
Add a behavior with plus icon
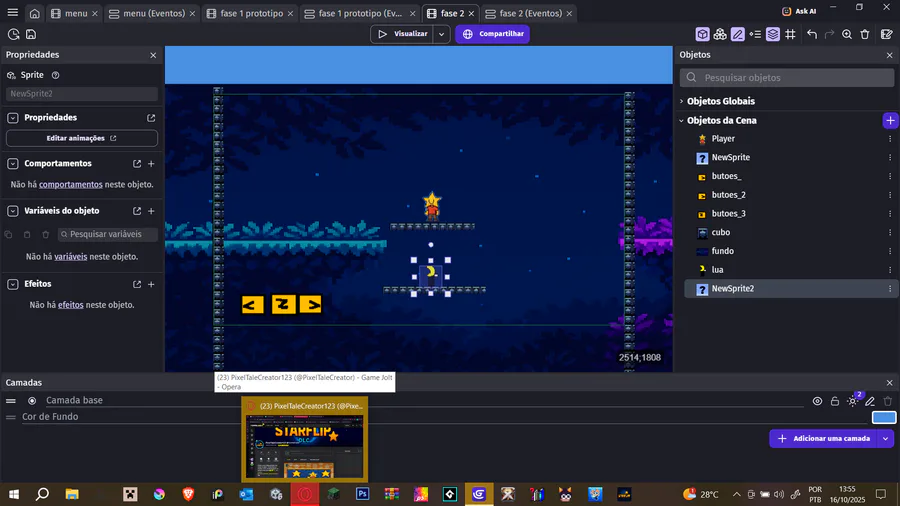[x=152, y=164]
